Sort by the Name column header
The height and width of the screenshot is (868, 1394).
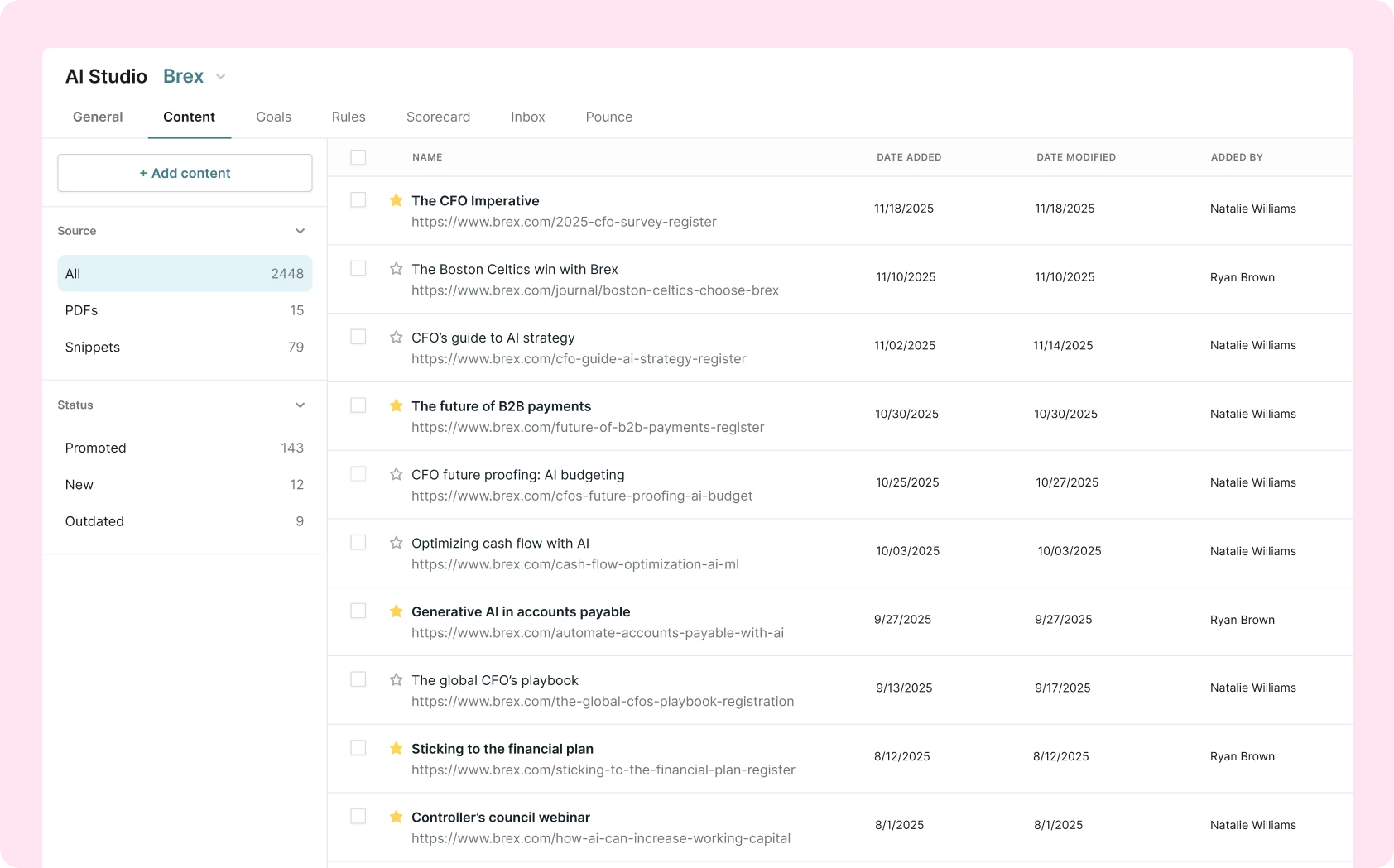pos(427,157)
